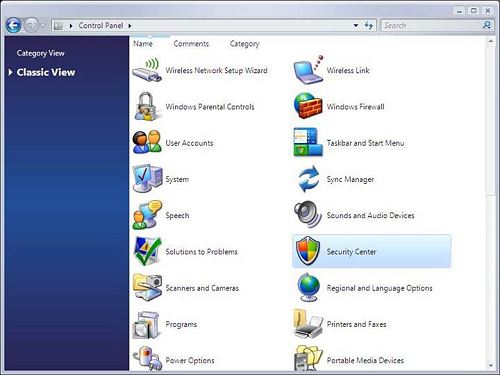Sort items by the Category column header
Screen dimensions: 500x375
(244, 44)
